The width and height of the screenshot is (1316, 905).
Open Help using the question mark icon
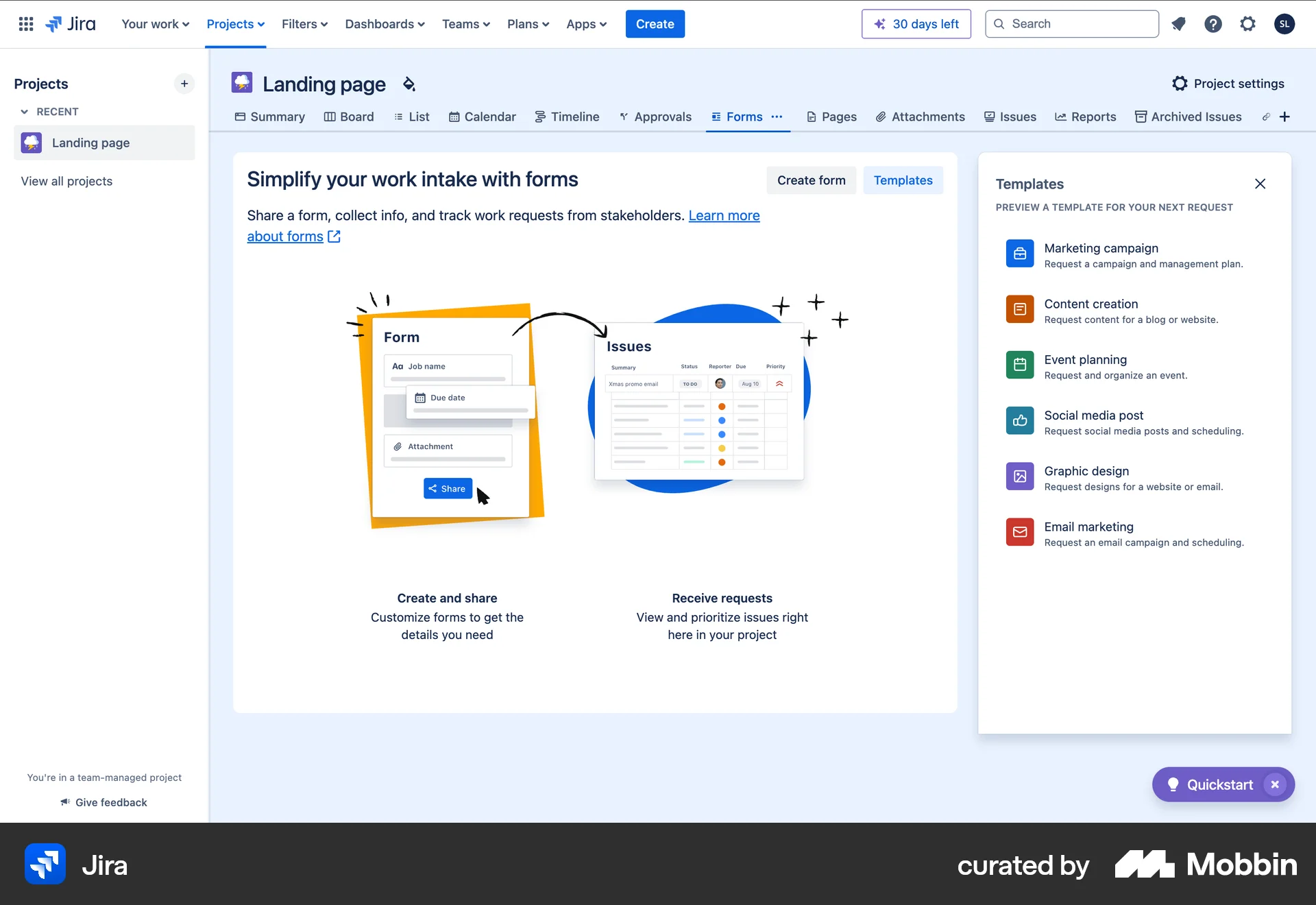1213,23
